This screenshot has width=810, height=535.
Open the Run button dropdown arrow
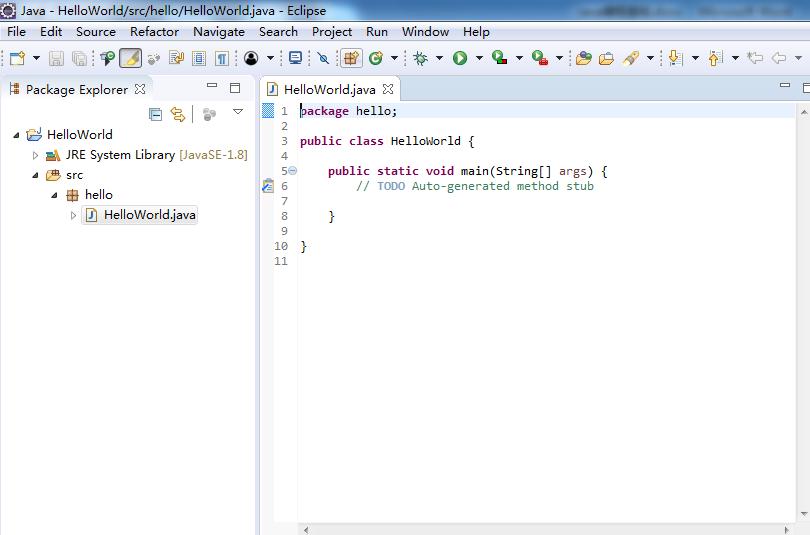(x=479, y=58)
